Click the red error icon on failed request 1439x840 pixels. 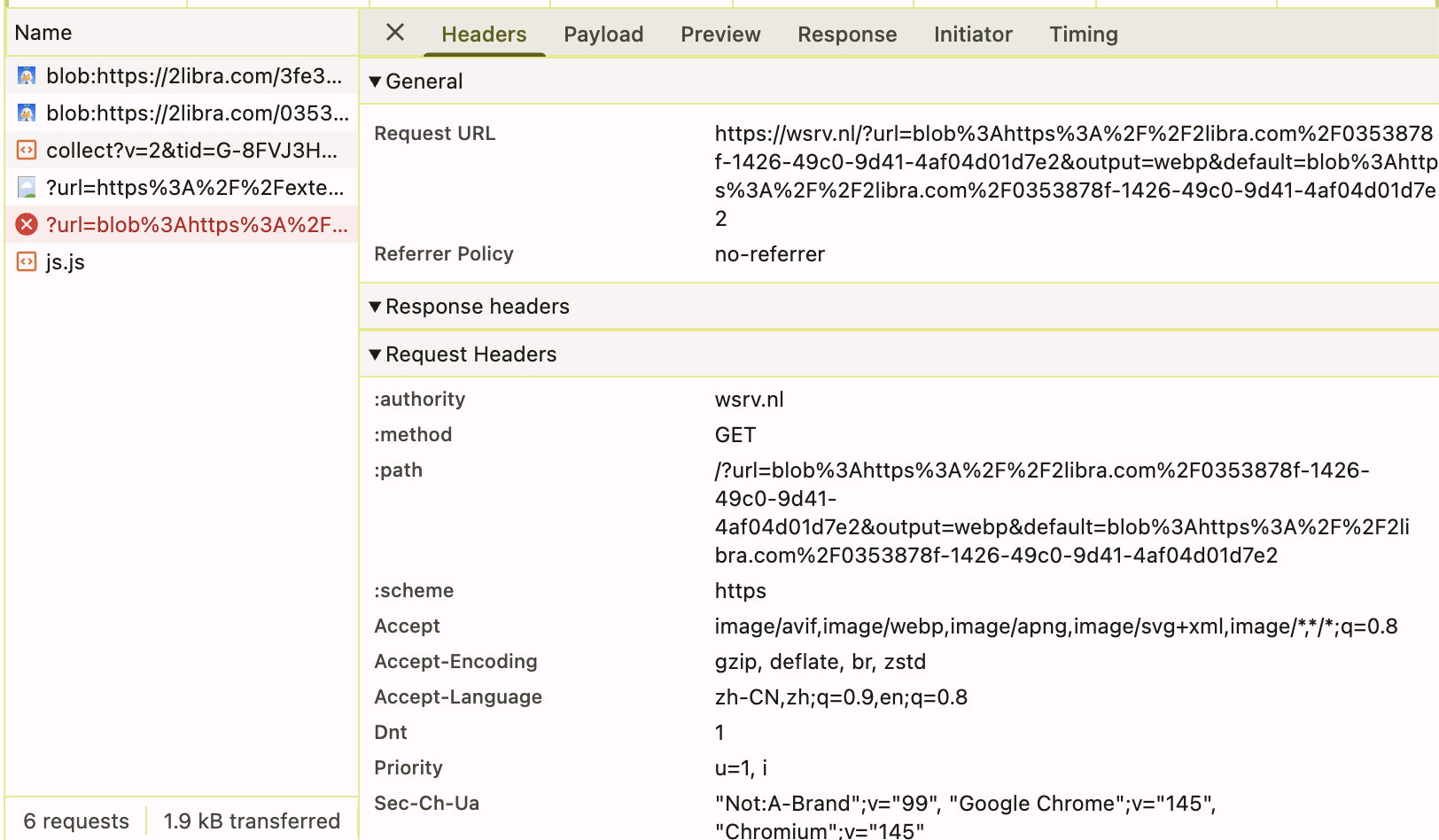[x=27, y=225]
